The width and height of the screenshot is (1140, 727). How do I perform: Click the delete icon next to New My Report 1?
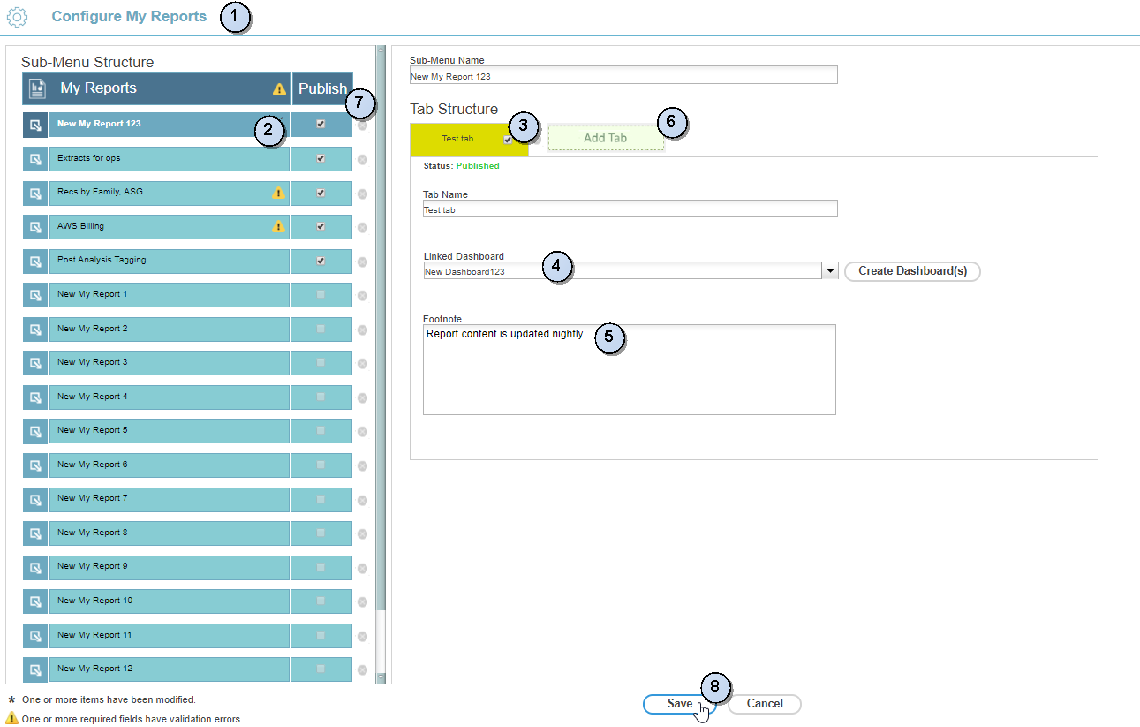point(362,296)
